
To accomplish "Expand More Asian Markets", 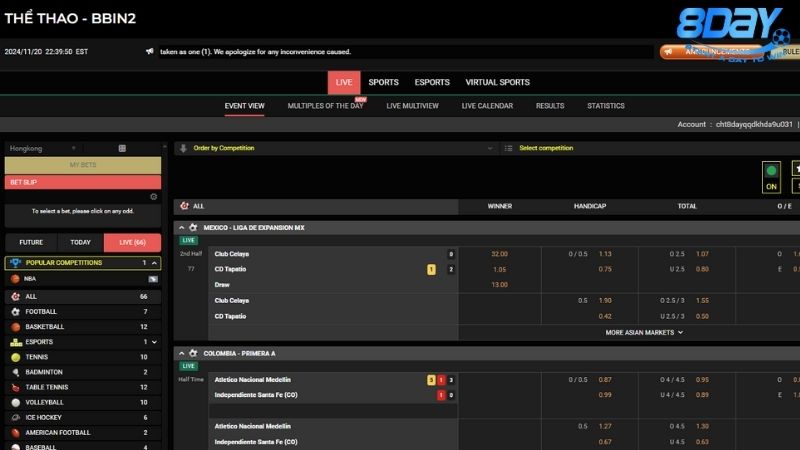I will [x=644, y=333].
